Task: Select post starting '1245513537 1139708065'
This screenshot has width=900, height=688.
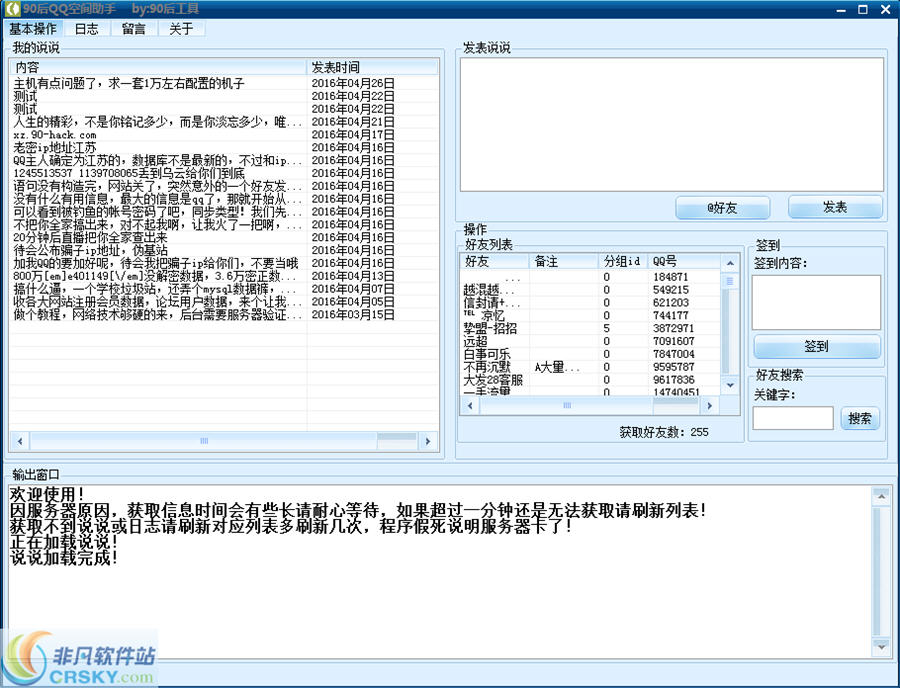Action: pyautogui.click(x=129, y=173)
